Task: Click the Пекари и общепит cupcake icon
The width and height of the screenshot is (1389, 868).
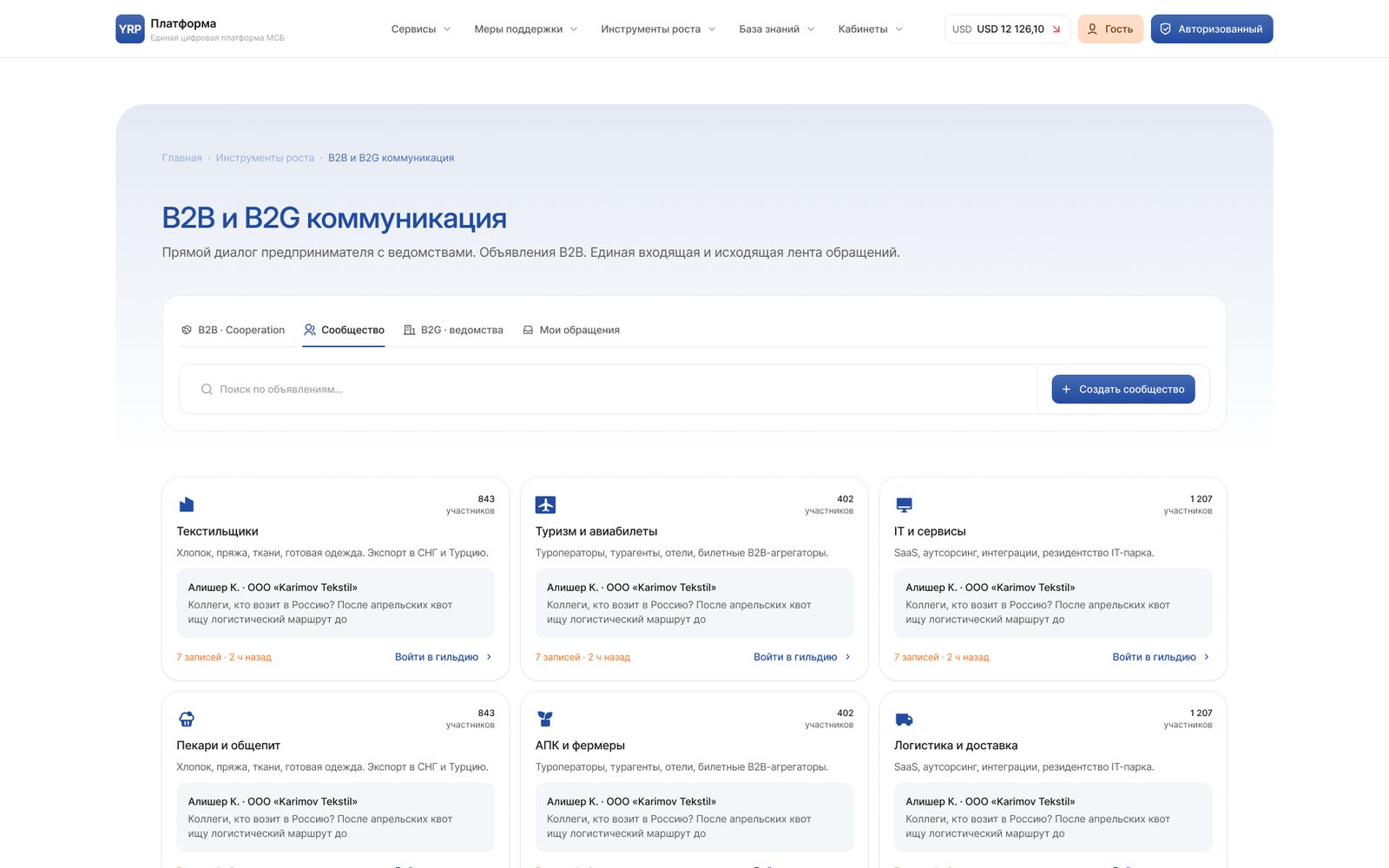Action: (x=186, y=719)
